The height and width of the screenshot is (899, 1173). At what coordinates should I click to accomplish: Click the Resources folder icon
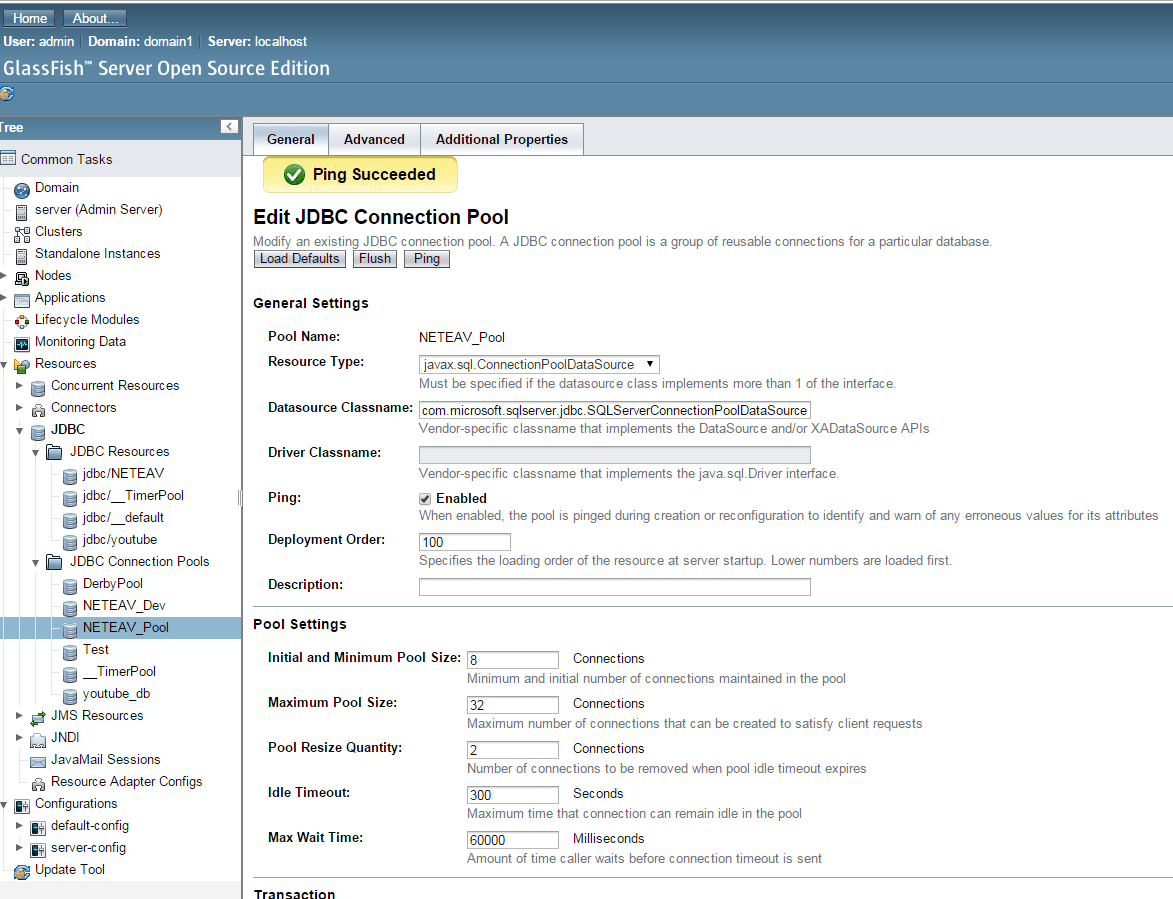click(x=22, y=366)
